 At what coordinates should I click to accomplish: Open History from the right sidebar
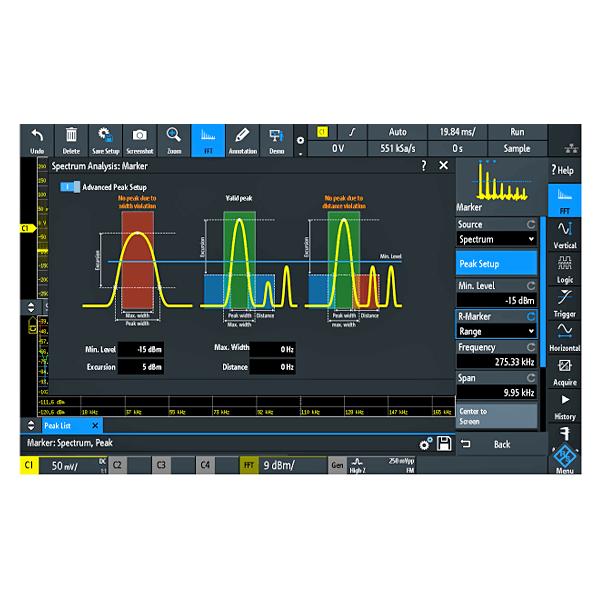point(564,406)
